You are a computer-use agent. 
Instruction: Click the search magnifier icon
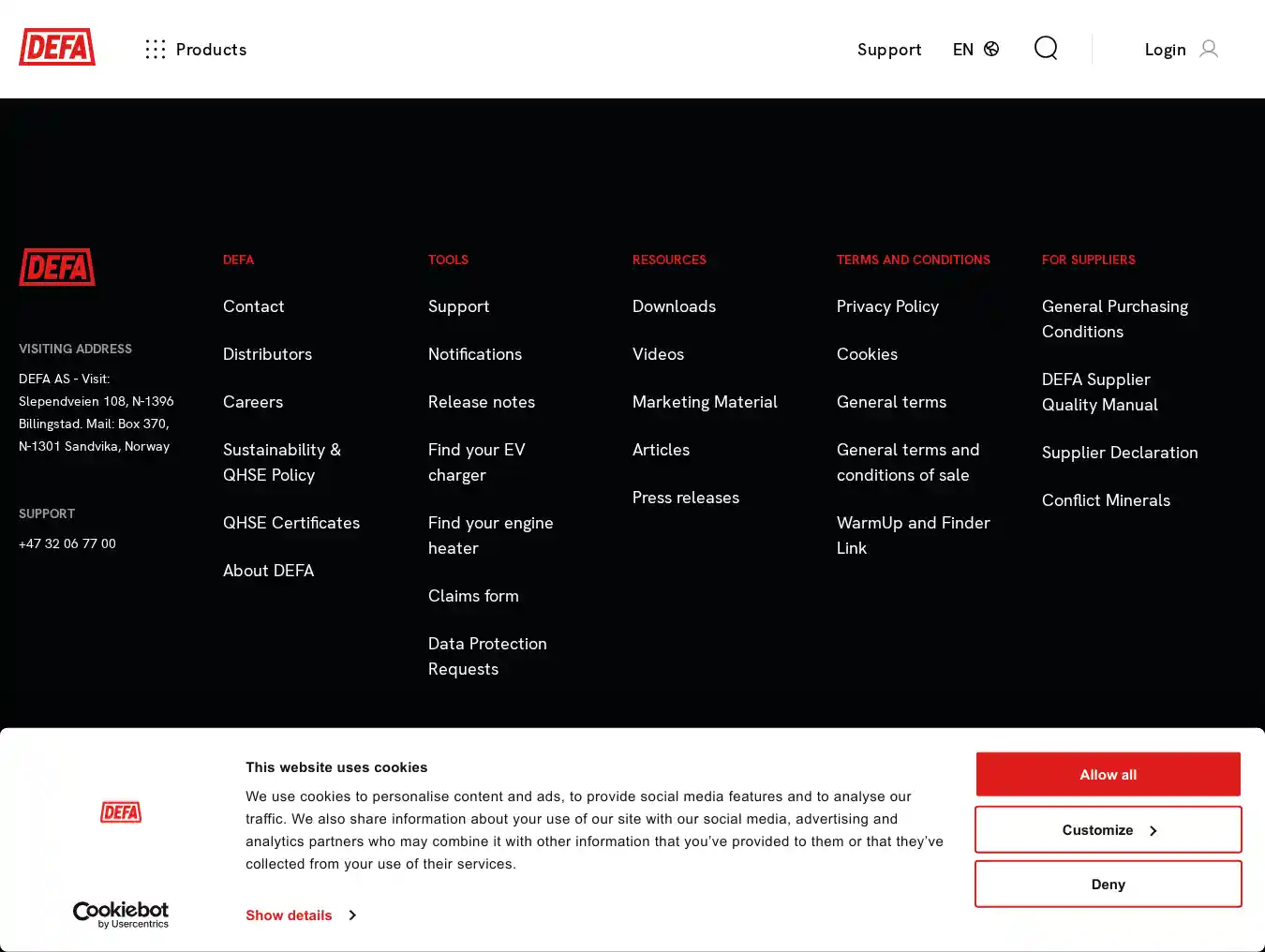pos(1046,48)
